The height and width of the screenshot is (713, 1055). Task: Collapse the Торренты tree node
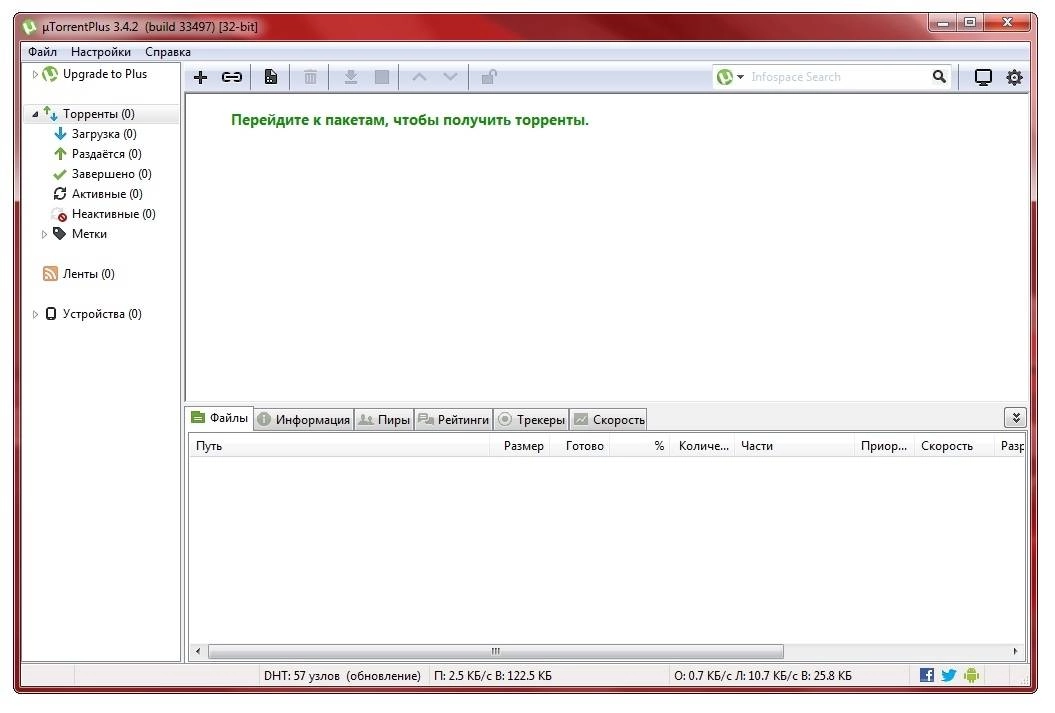coord(35,114)
